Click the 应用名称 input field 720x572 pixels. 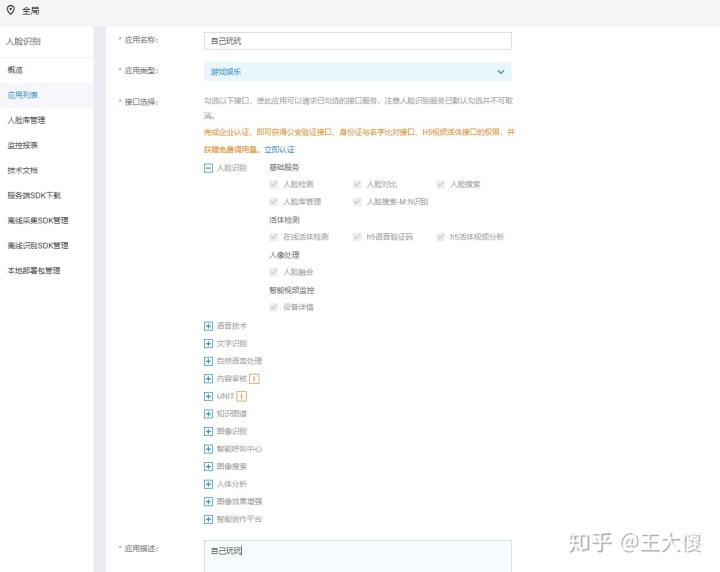pyautogui.click(x=358, y=41)
